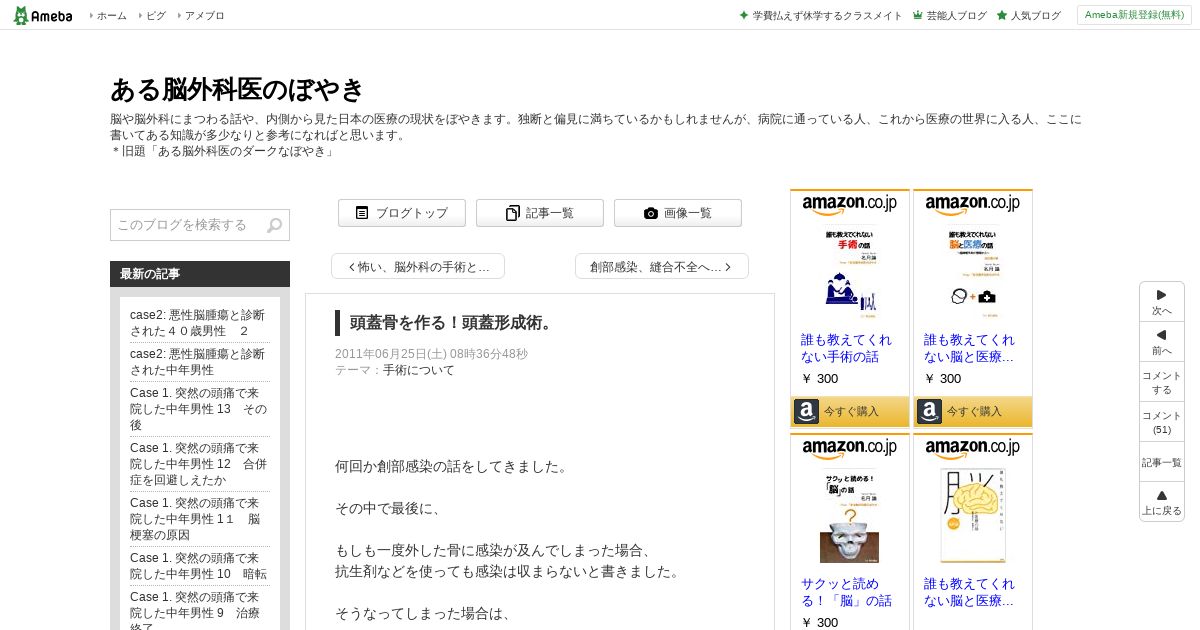Click the サクッと読める！脳の話 skull book cover
Image resolution: width=1200 pixels, height=630 pixels.
850,516
